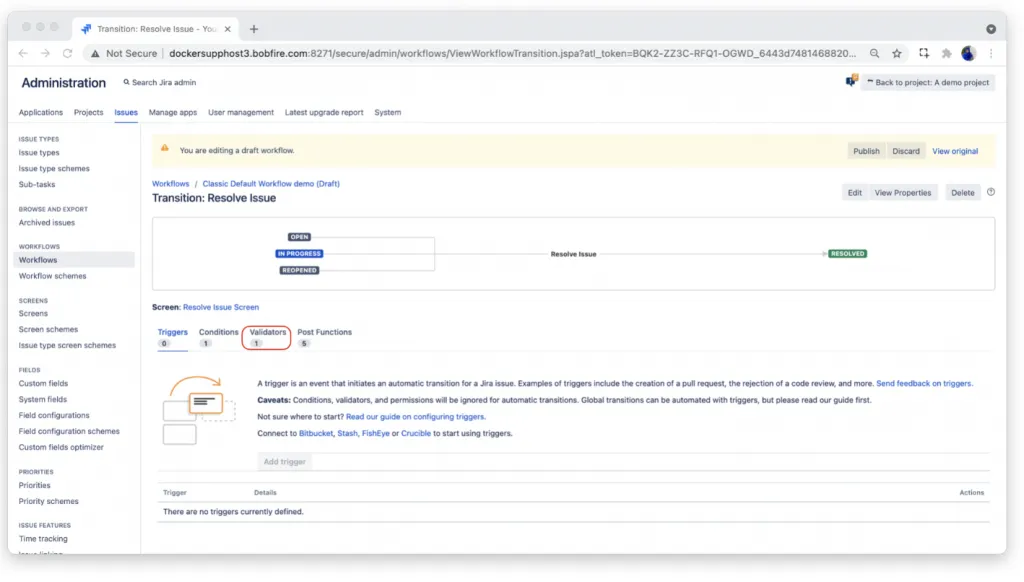
Task: Bookmark this page with the star icon
Action: coord(897,54)
